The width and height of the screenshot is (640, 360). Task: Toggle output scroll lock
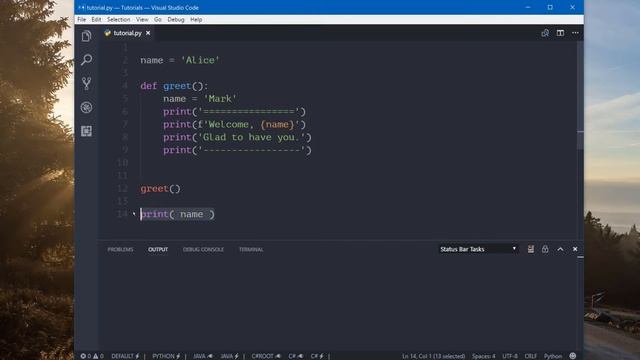click(545, 249)
